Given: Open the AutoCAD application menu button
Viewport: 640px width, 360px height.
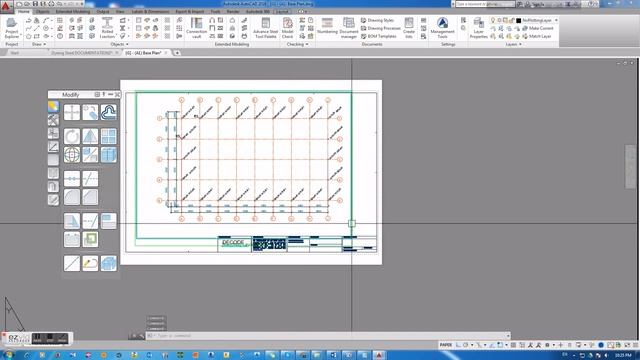Looking at the screenshot, I should point(6,6).
